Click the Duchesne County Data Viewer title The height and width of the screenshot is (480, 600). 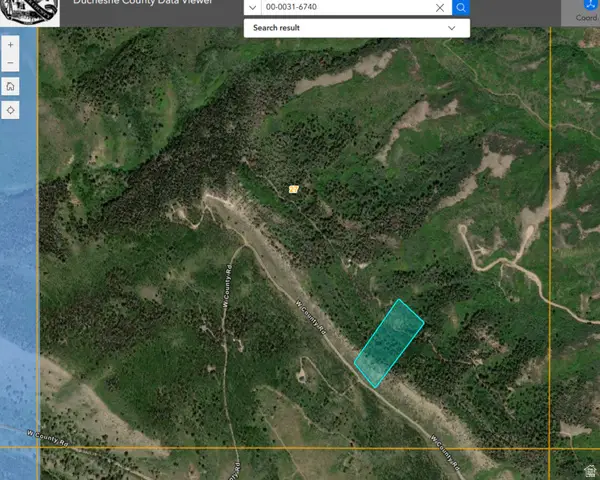click(x=142, y=2)
